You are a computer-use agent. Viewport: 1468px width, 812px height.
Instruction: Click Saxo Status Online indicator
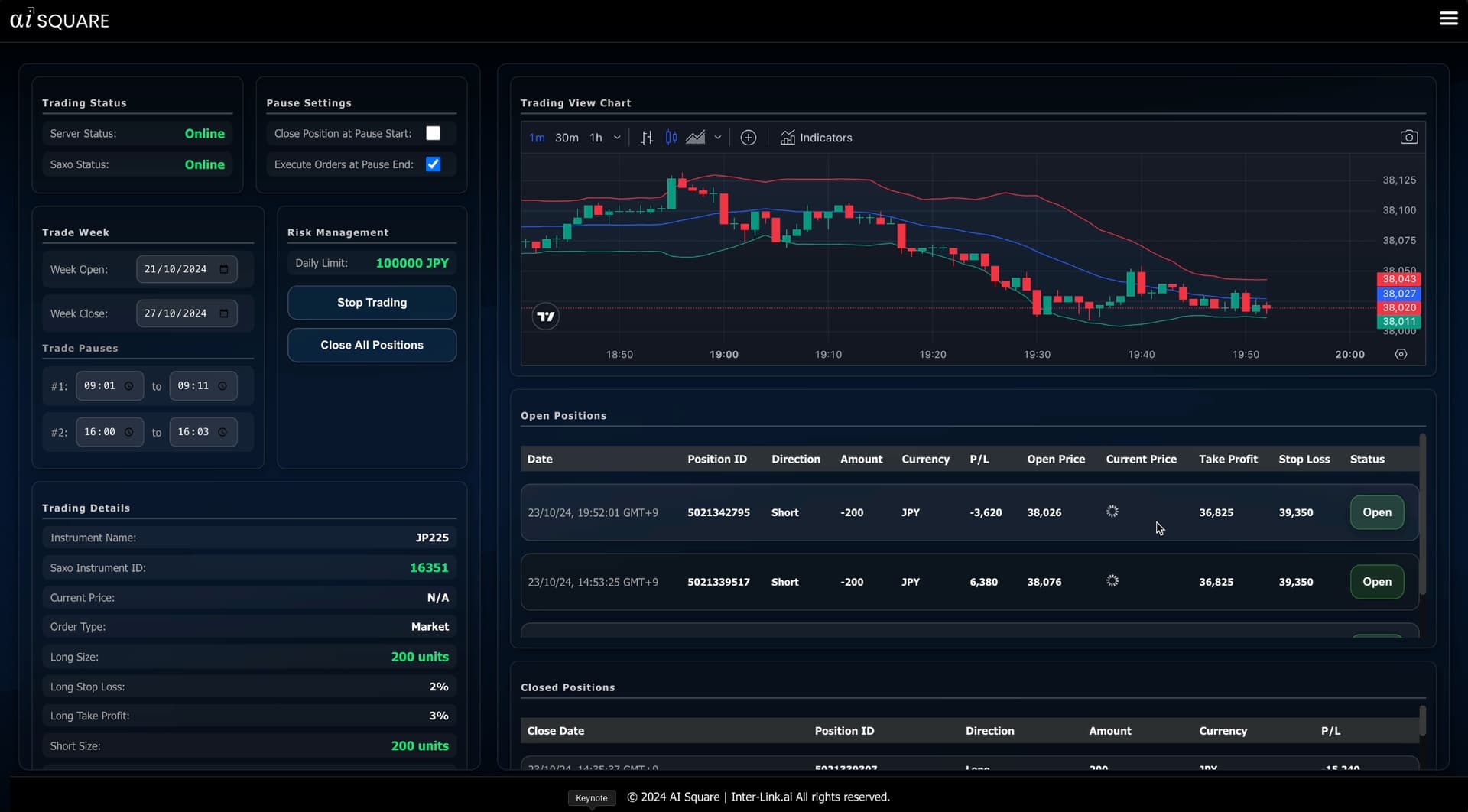coord(204,164)
